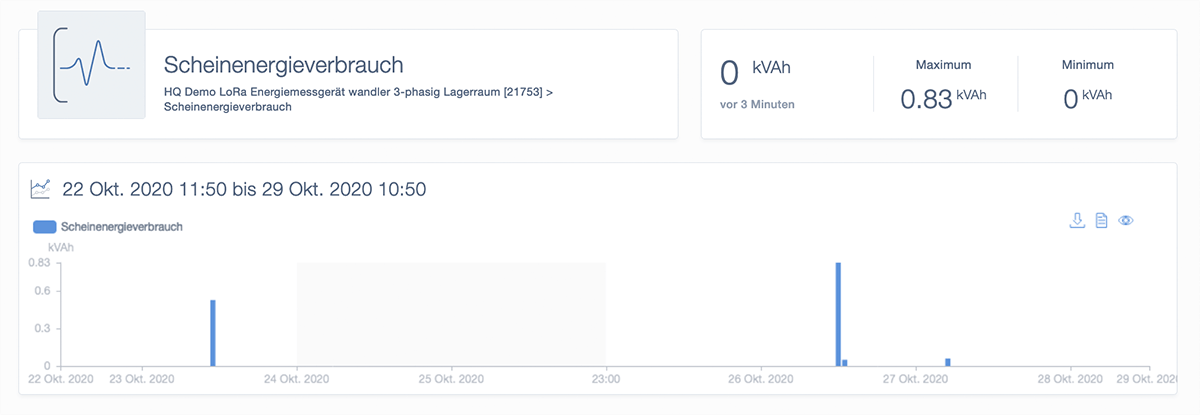Click the waveform sensor icon tile
The height and width of the screenshot is (415, 1200).
click(x=91, y=65)
